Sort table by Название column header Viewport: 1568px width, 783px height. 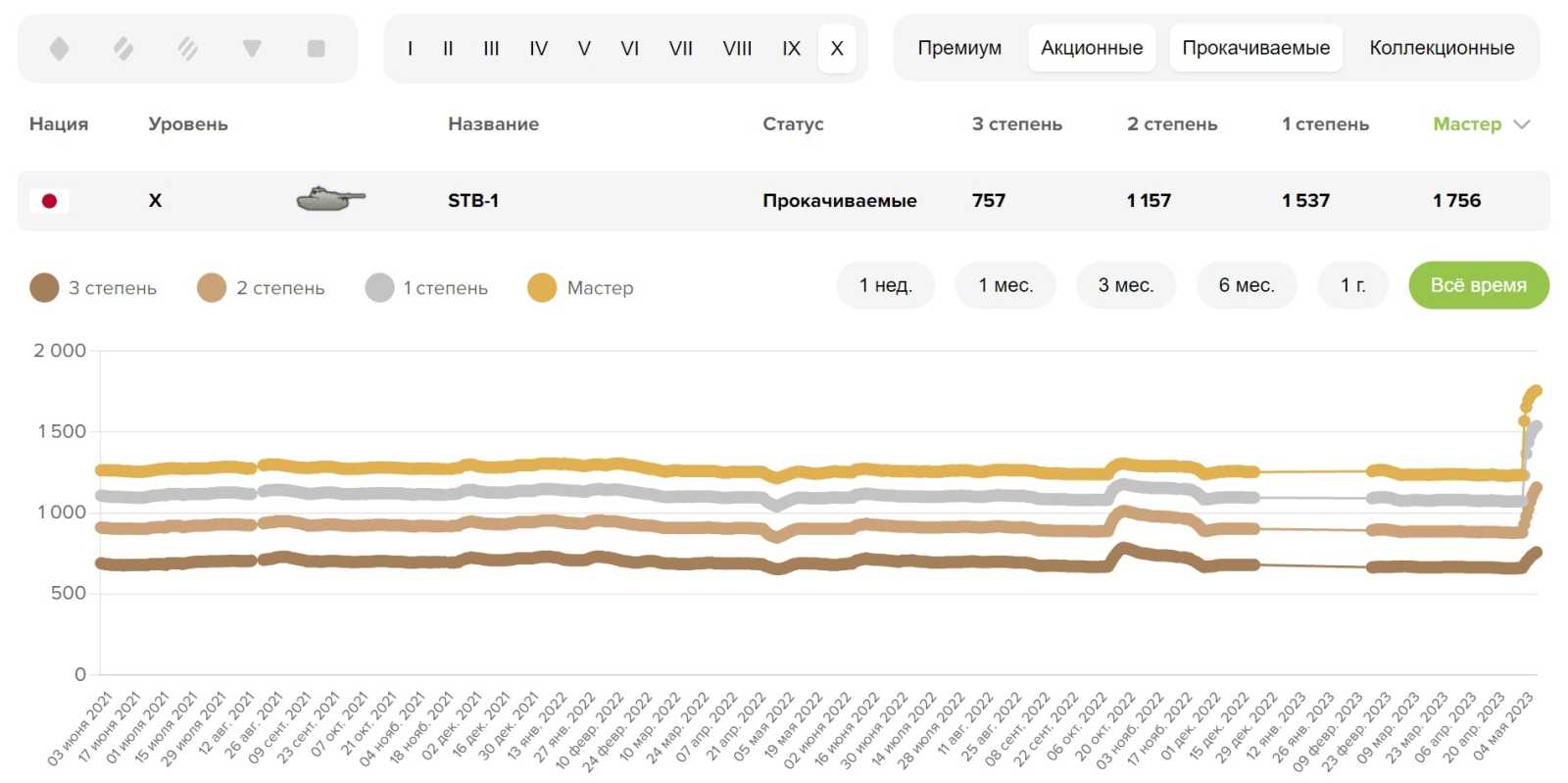[493, 124]
